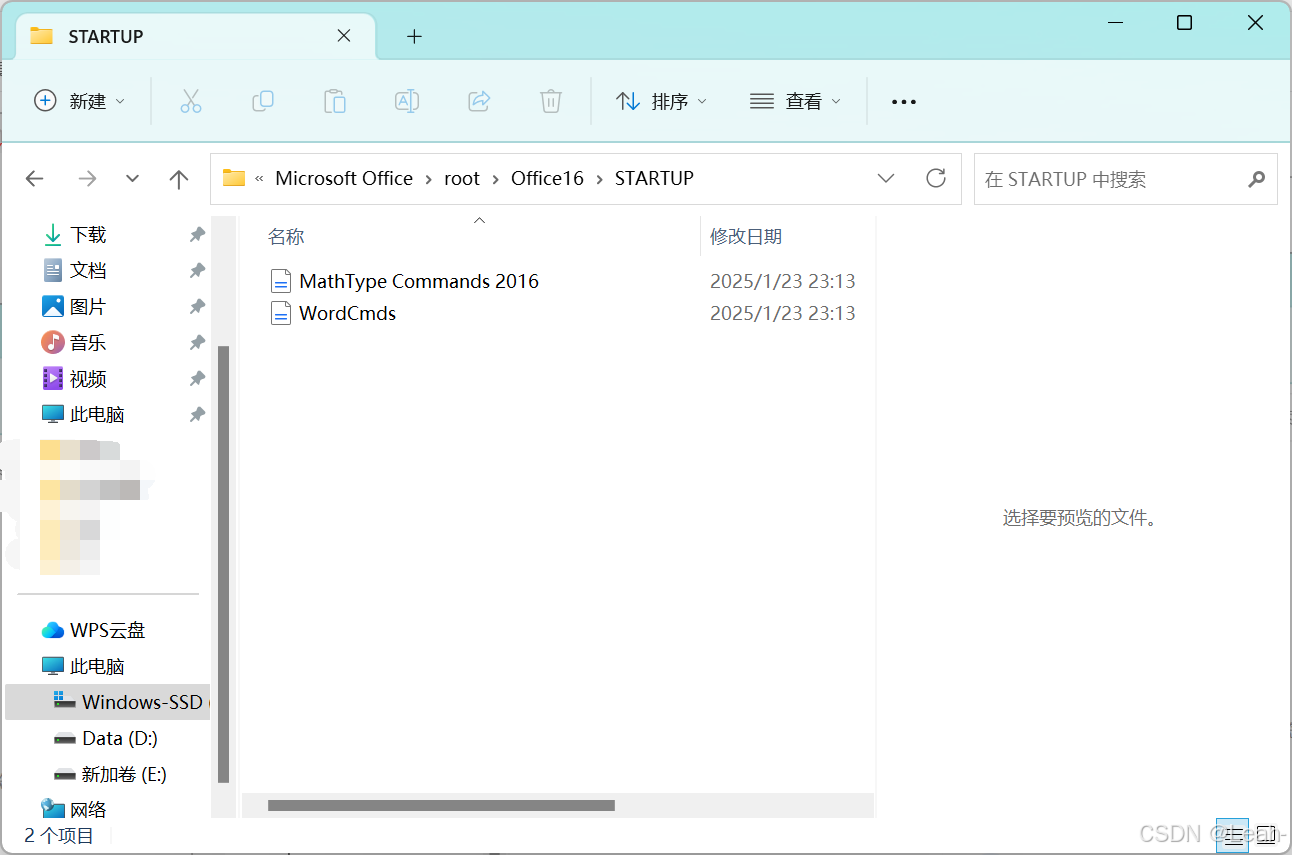Open 文档 Documents in quick access
The width and height of the screenshot is (1292, 855).
click(x=88, y=270)
